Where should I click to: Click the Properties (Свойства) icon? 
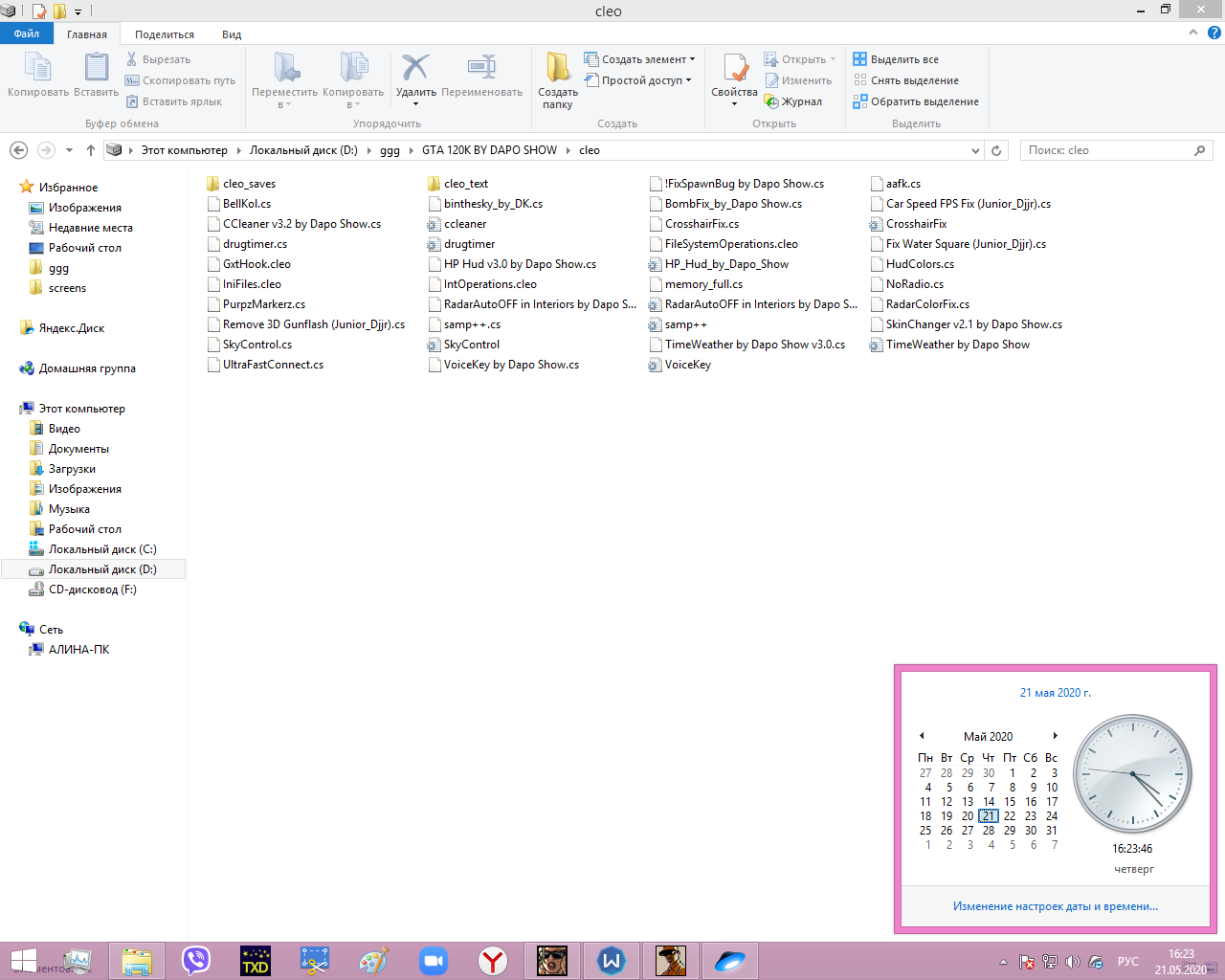pyautogui.click(x=734, y=69)
